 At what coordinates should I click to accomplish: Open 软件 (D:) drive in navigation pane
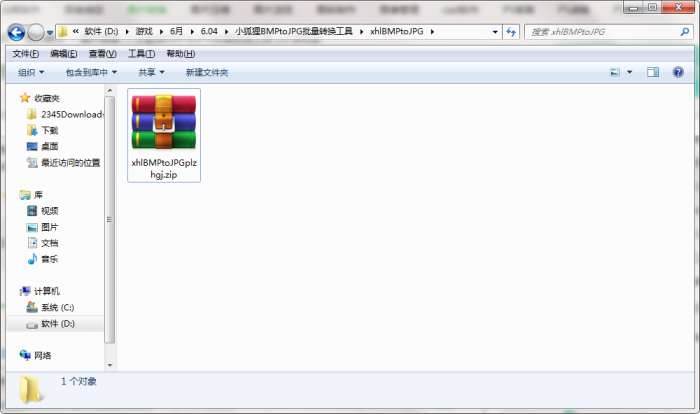[58, 324]
